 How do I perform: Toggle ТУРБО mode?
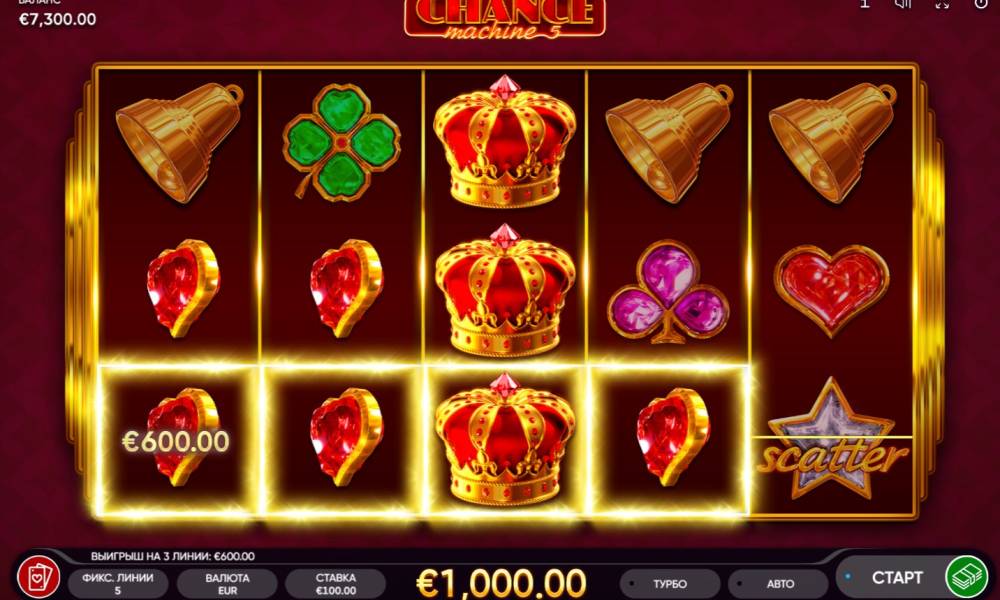click(x=670, y=583)
